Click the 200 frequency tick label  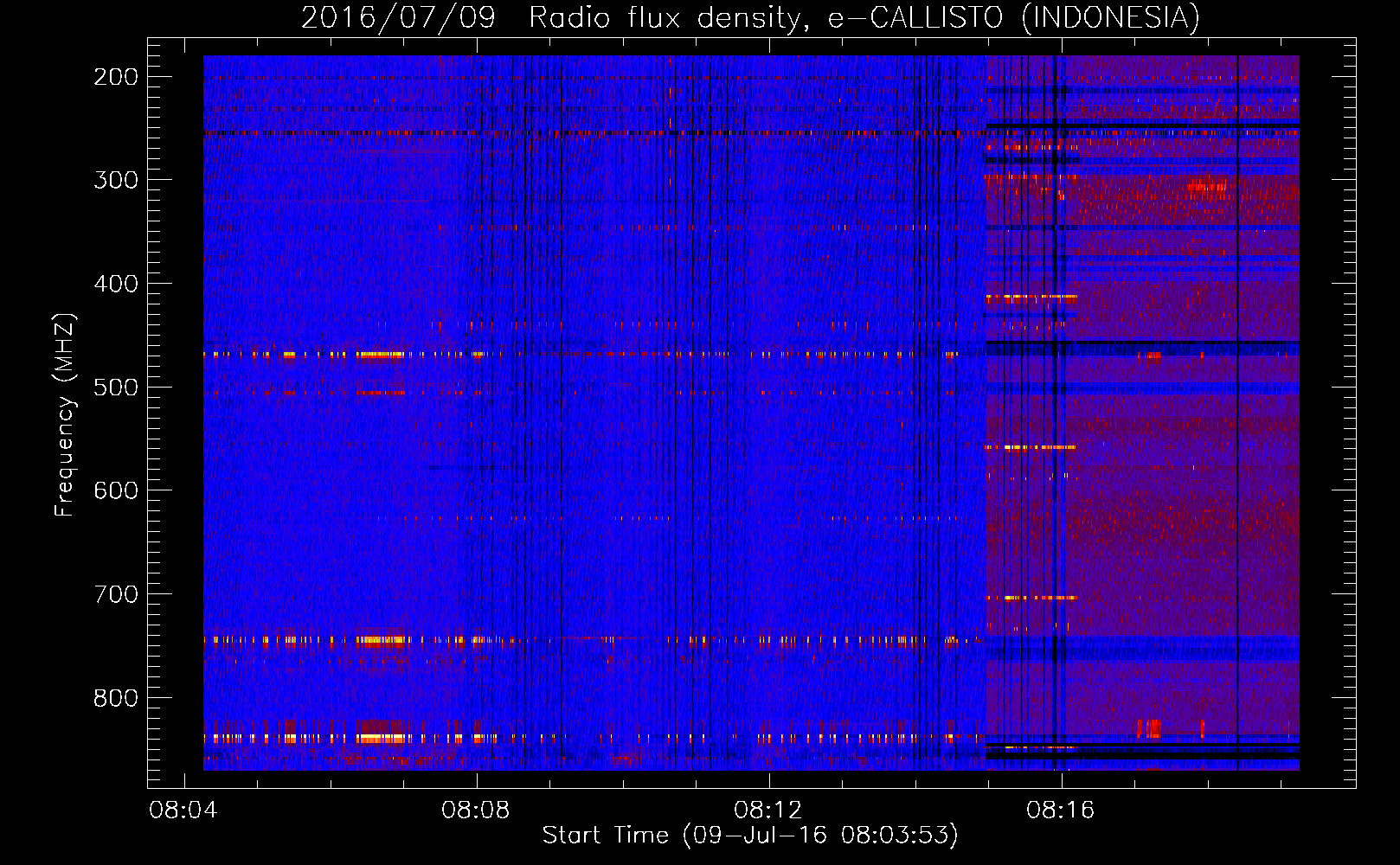pos(116,77)
